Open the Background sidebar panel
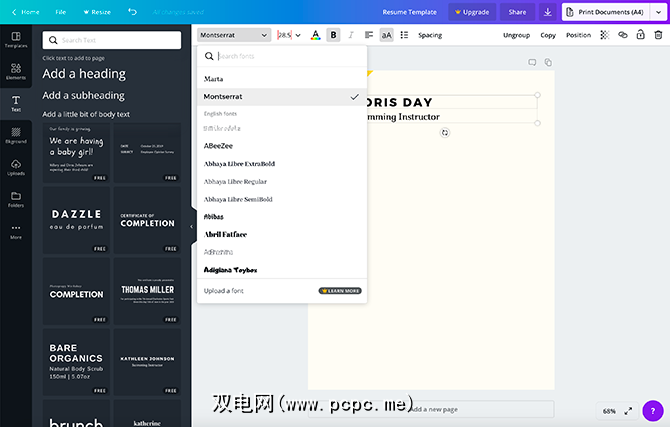 tap(16, 135)
